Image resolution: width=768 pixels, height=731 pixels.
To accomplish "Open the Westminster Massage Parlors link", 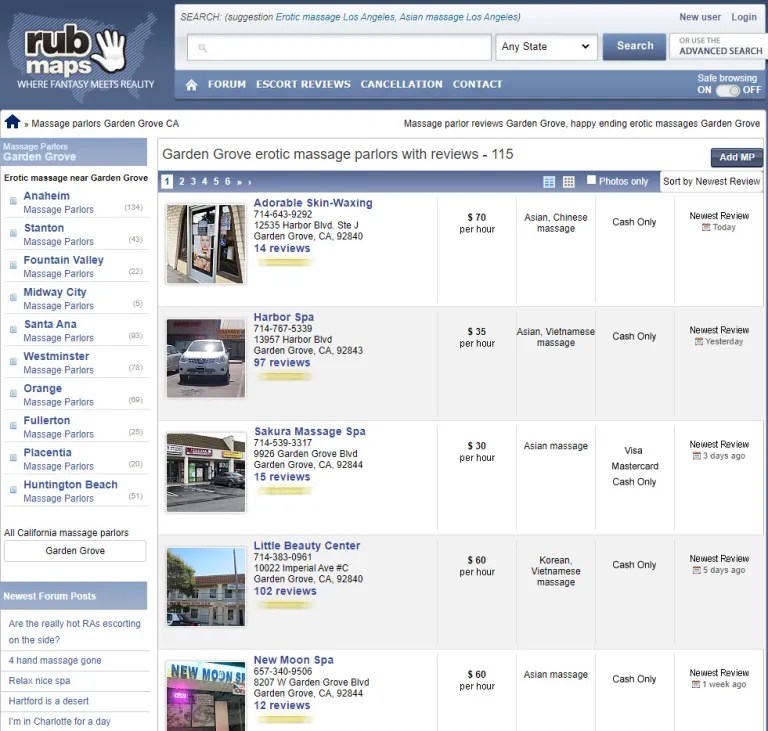I will pyautogui.click(x=58, y=363).
